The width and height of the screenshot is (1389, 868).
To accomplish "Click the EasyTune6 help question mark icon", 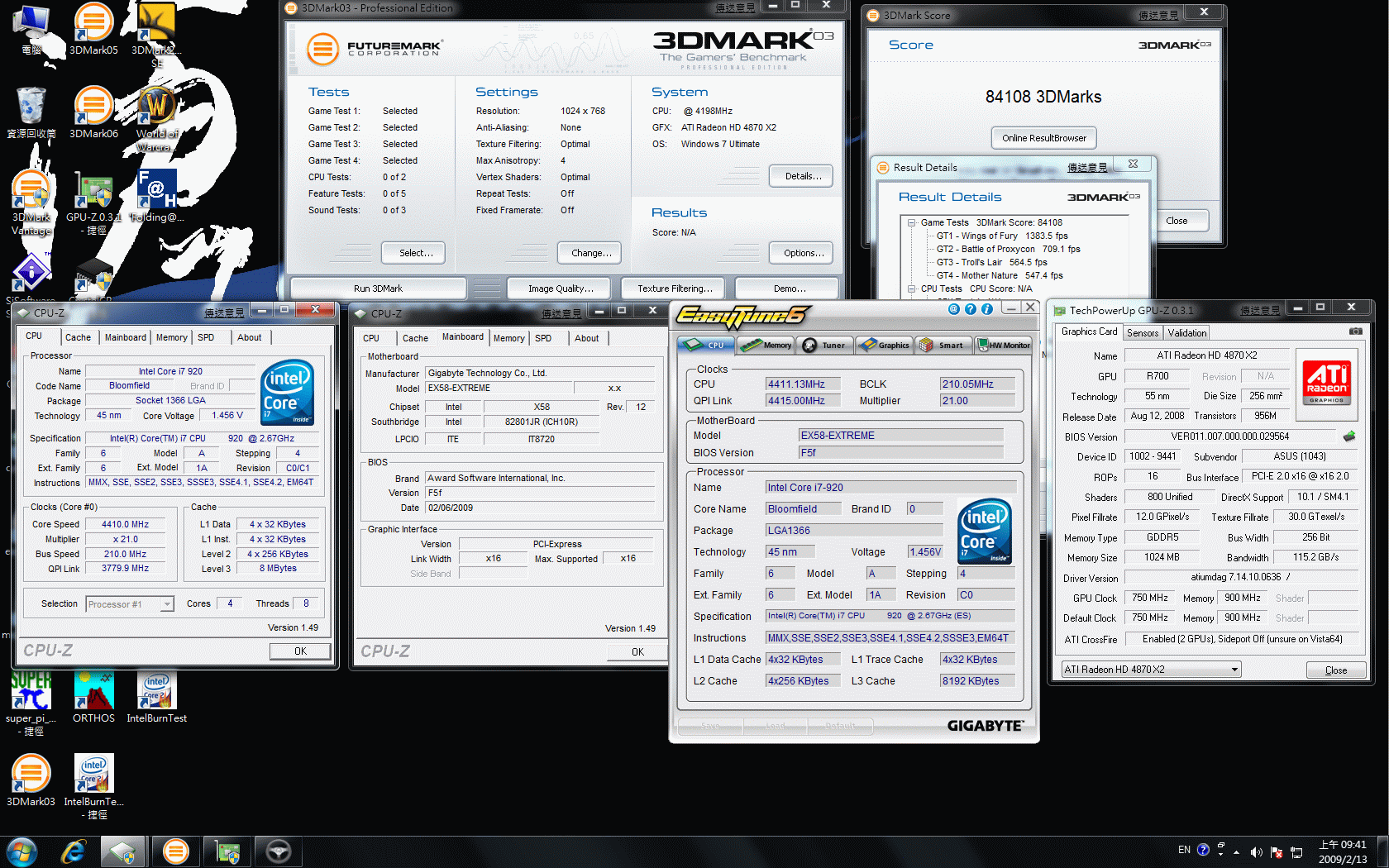I will (x=971, y=309).
